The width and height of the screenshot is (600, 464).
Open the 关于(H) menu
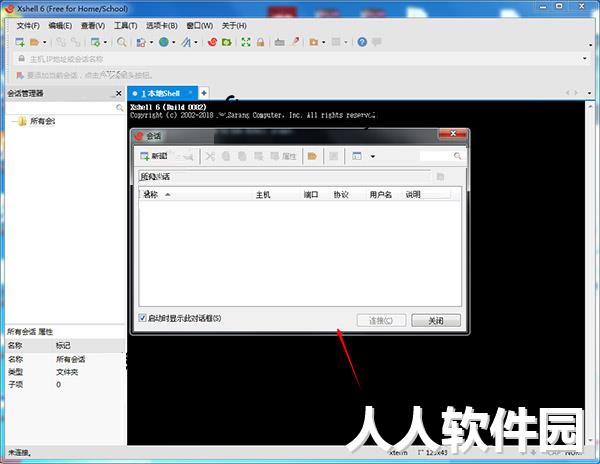pyautogui.click(x=234, y=26)
